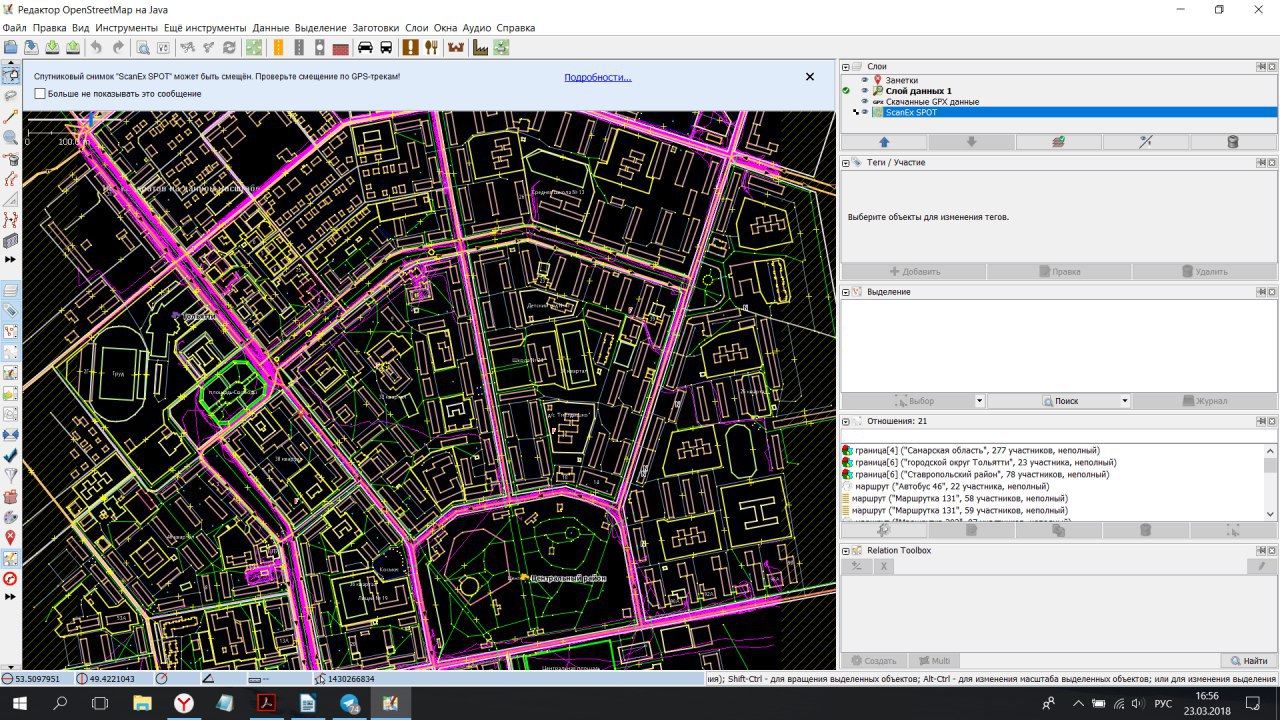Toggle pin button of Отношения panel
Screen dimensions: 1280x720
click(1261, 421)
